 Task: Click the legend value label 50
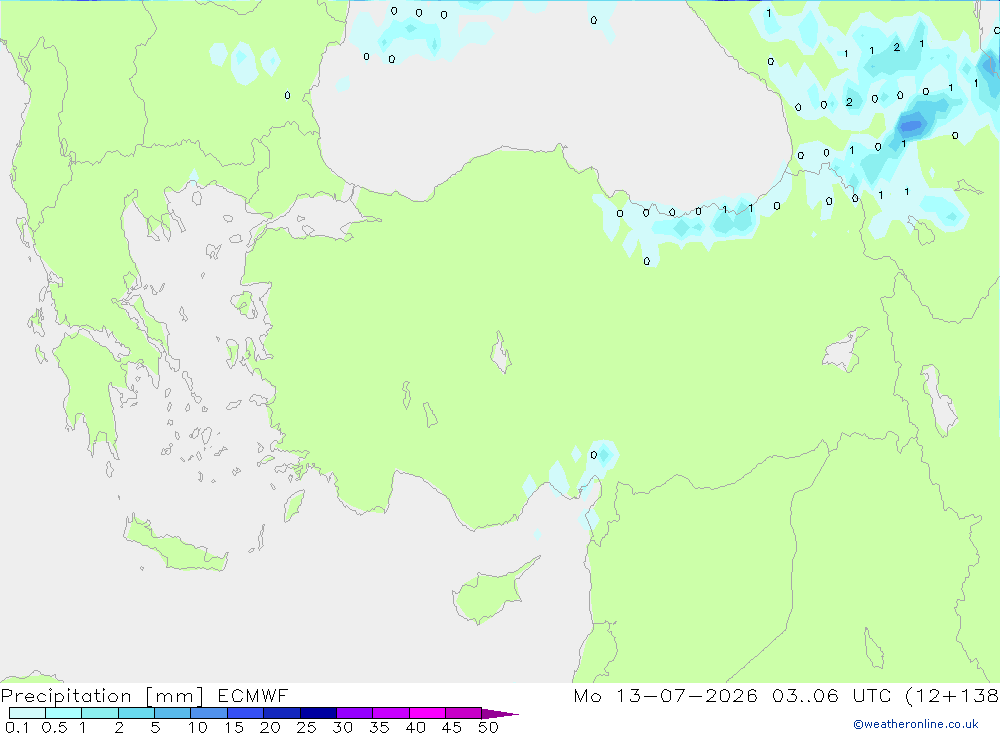pos(488,727)
